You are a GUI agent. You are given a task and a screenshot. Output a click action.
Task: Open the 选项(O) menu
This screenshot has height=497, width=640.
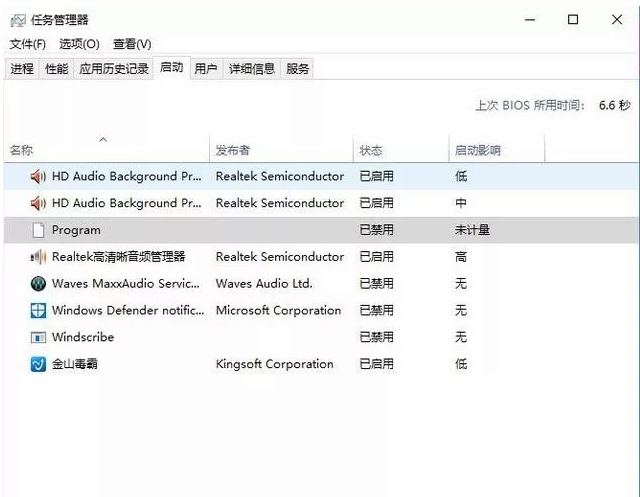click(79, 44)
